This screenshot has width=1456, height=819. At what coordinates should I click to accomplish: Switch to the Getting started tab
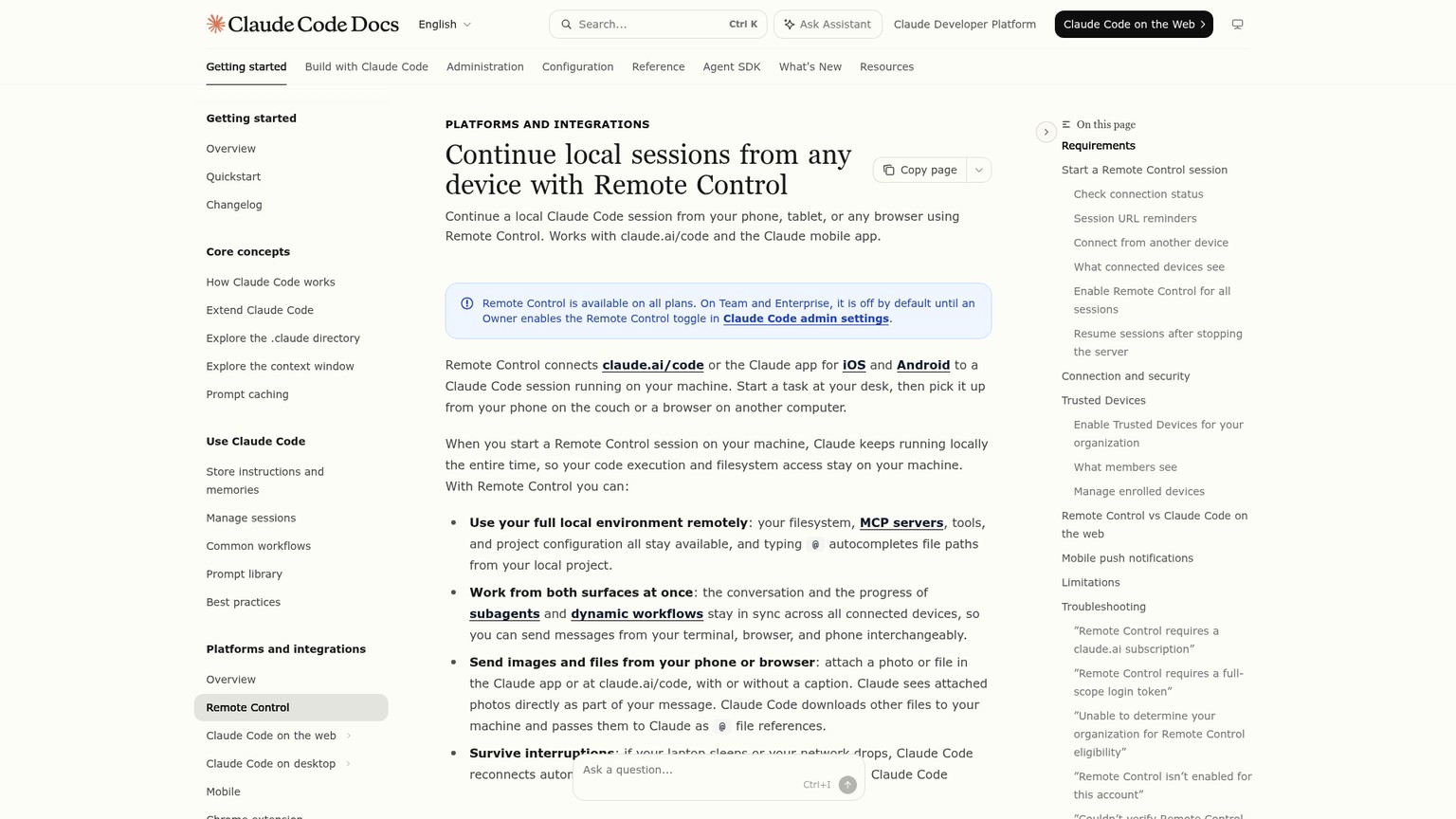[x=246, y=67]
